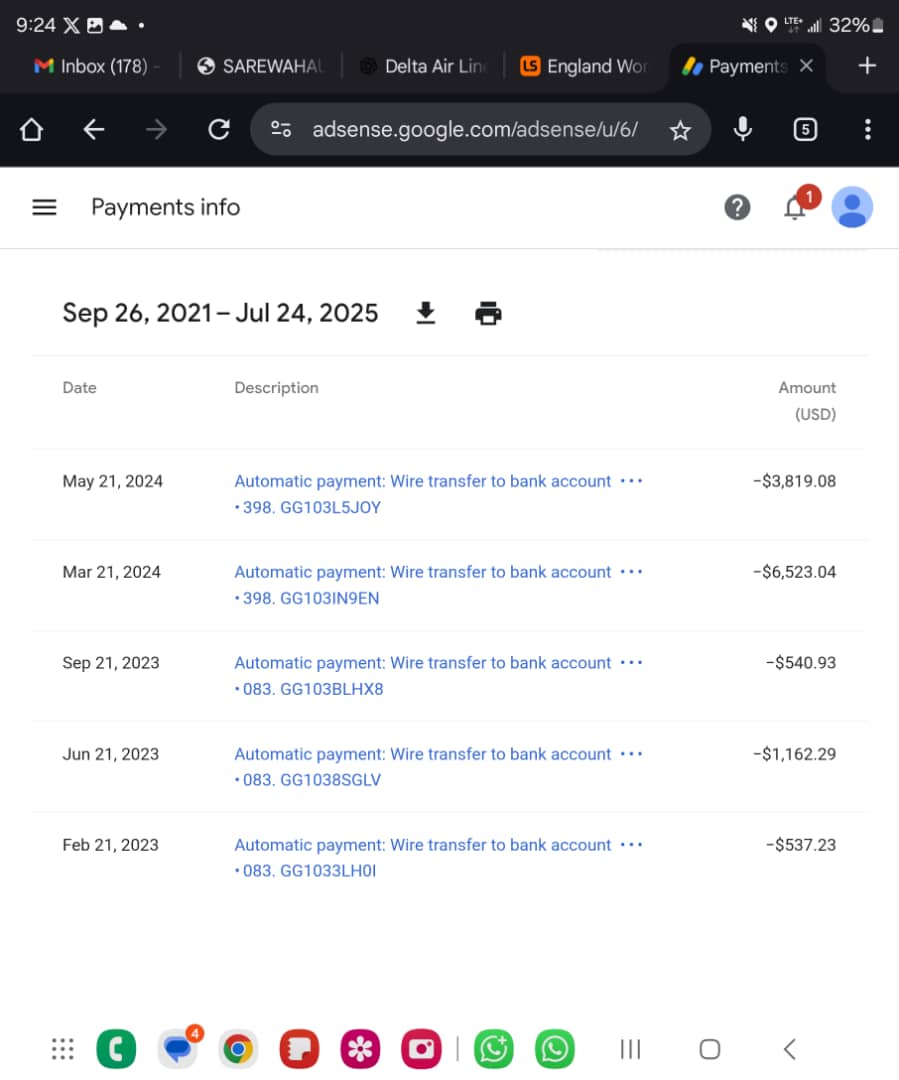899x1080 pixels.
Task: Expand details for the Sep 21, 2023 payment
Action: [x=631, y=663]
